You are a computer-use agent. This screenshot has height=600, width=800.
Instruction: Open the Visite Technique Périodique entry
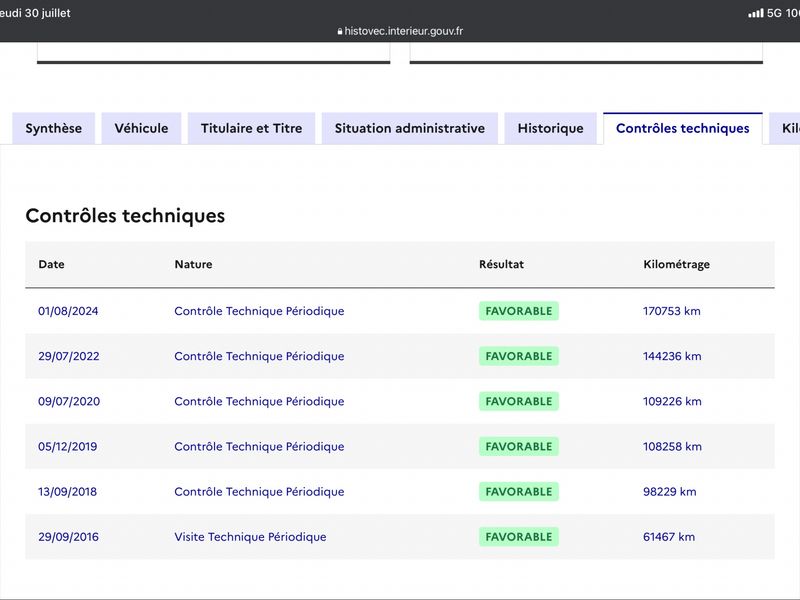[250, 537]
